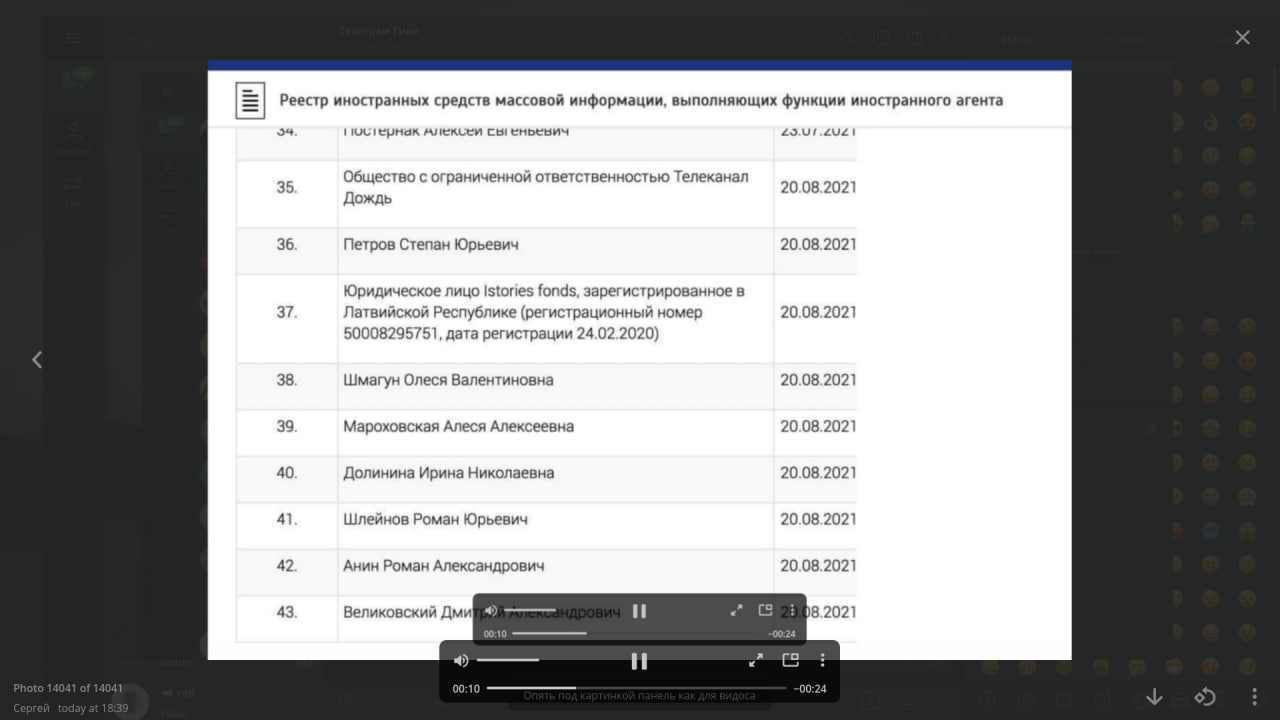Click row number 38 in the table
This screenshot has width=1280, height=720.
[x=287, y=380]
